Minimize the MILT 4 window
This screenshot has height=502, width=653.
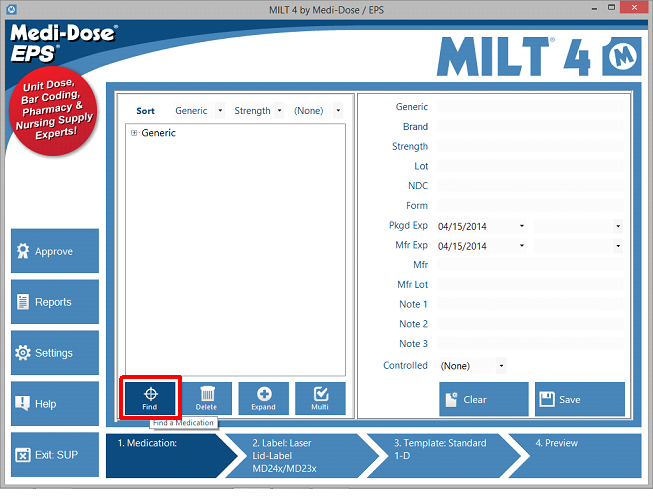tap(594, 8)
